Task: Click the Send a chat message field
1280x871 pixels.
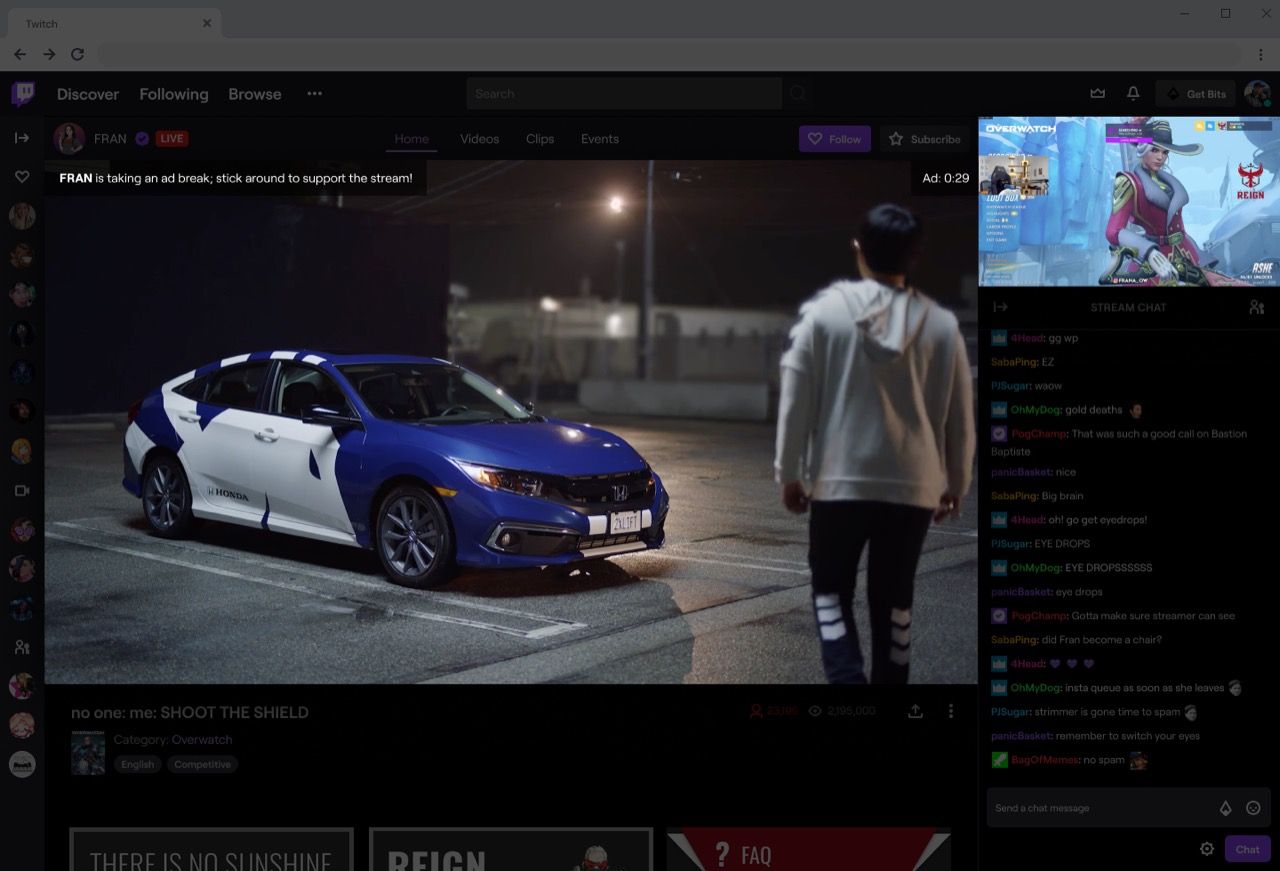Action: (x=1100, y=808)
